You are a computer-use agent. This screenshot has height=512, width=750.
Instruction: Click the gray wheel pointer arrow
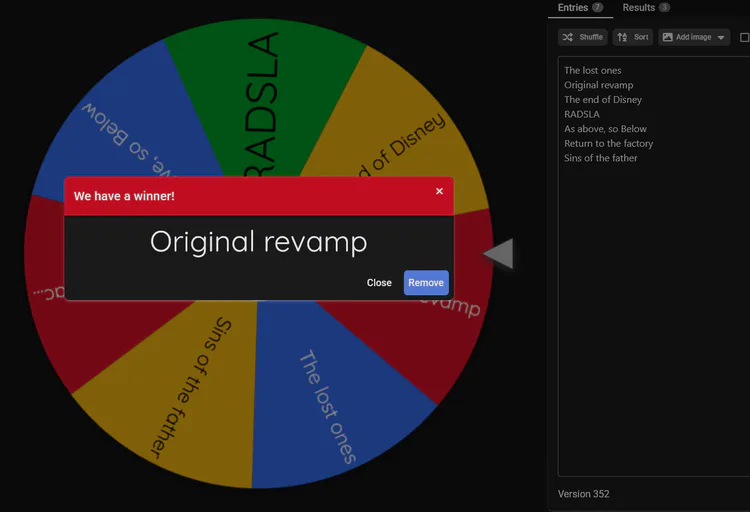click(500, 254)
